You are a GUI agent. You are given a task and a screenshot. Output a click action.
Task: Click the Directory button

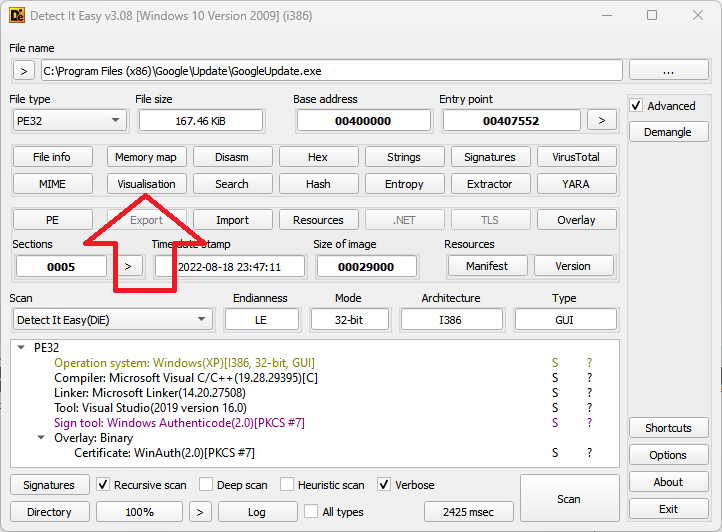point(49,512)
